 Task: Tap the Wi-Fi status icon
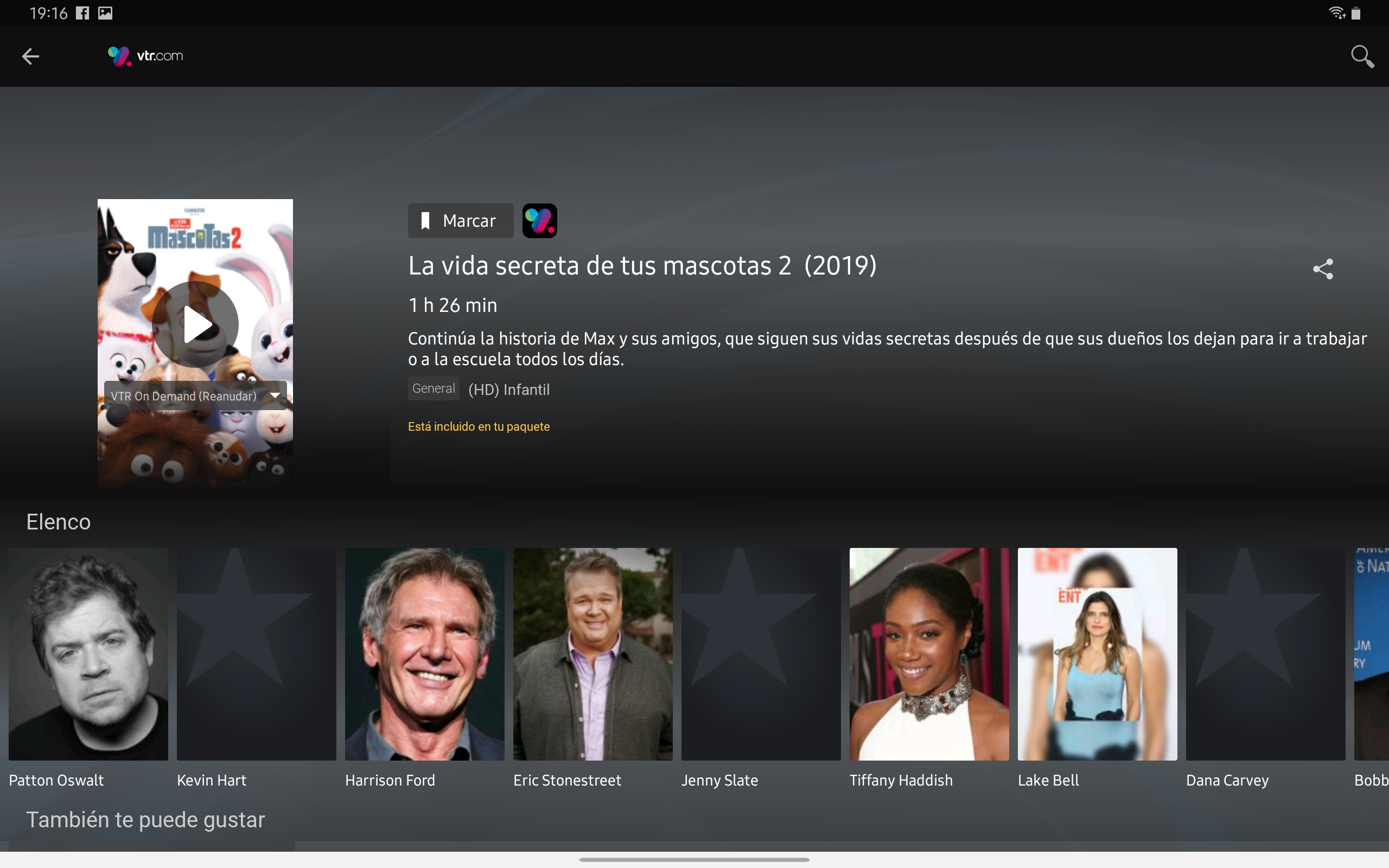pos(1336,12)
